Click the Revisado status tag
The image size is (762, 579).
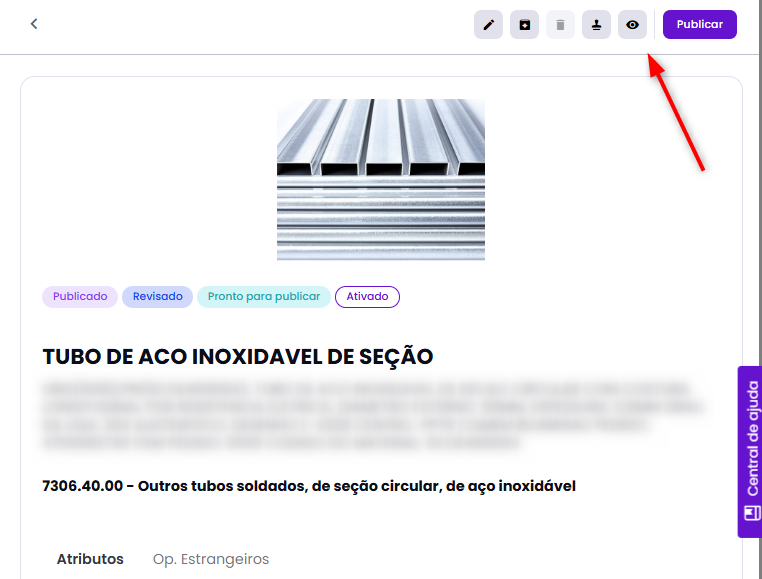[x=157, y=297]
